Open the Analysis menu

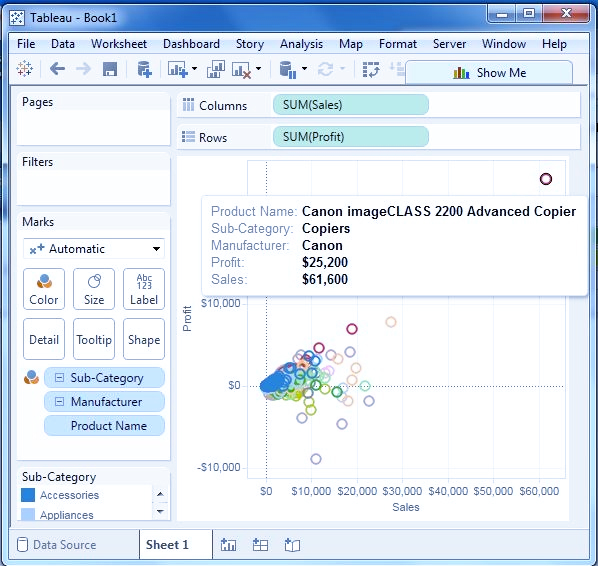301,44
